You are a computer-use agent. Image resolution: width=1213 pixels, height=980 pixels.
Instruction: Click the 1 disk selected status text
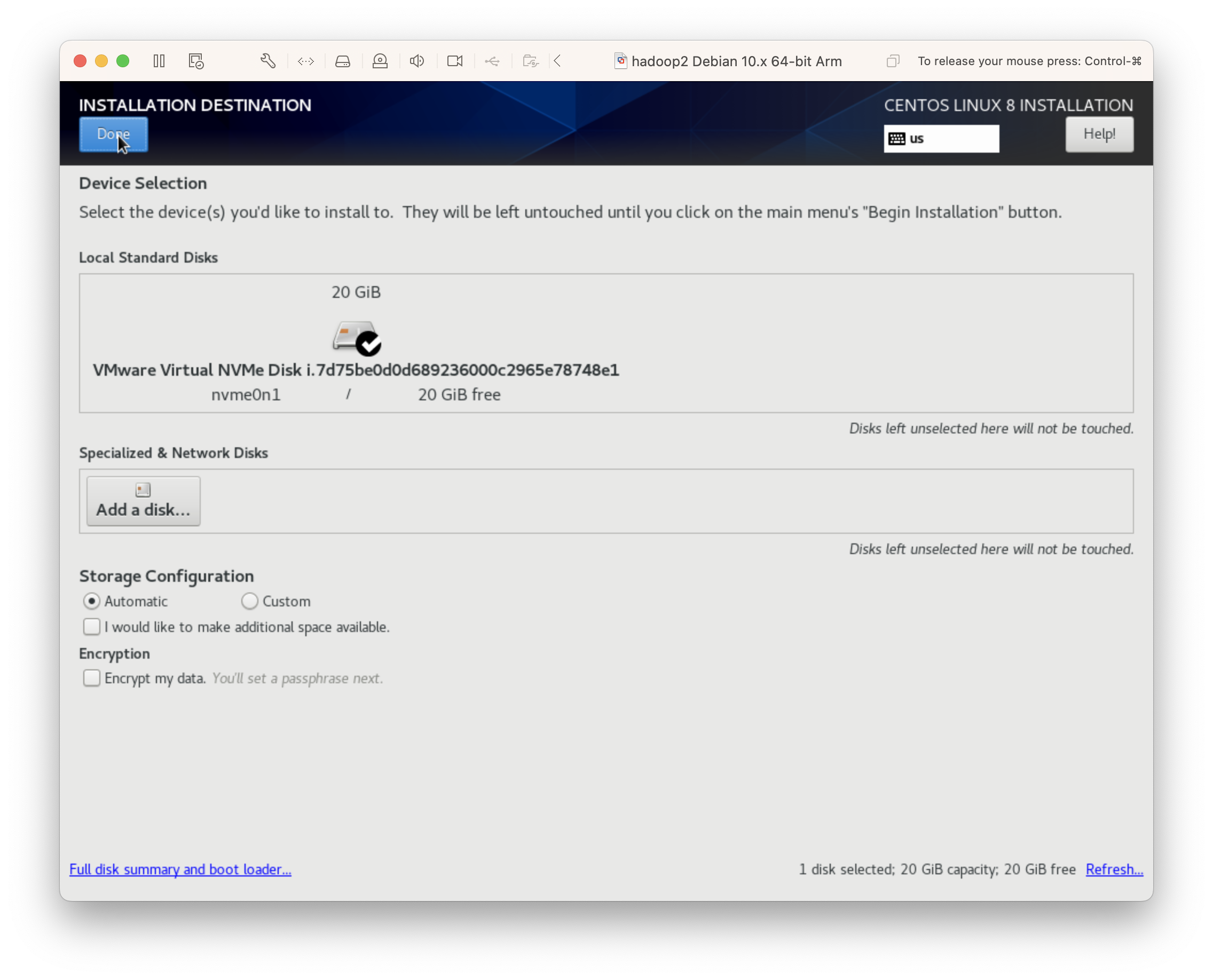(937, 870)
